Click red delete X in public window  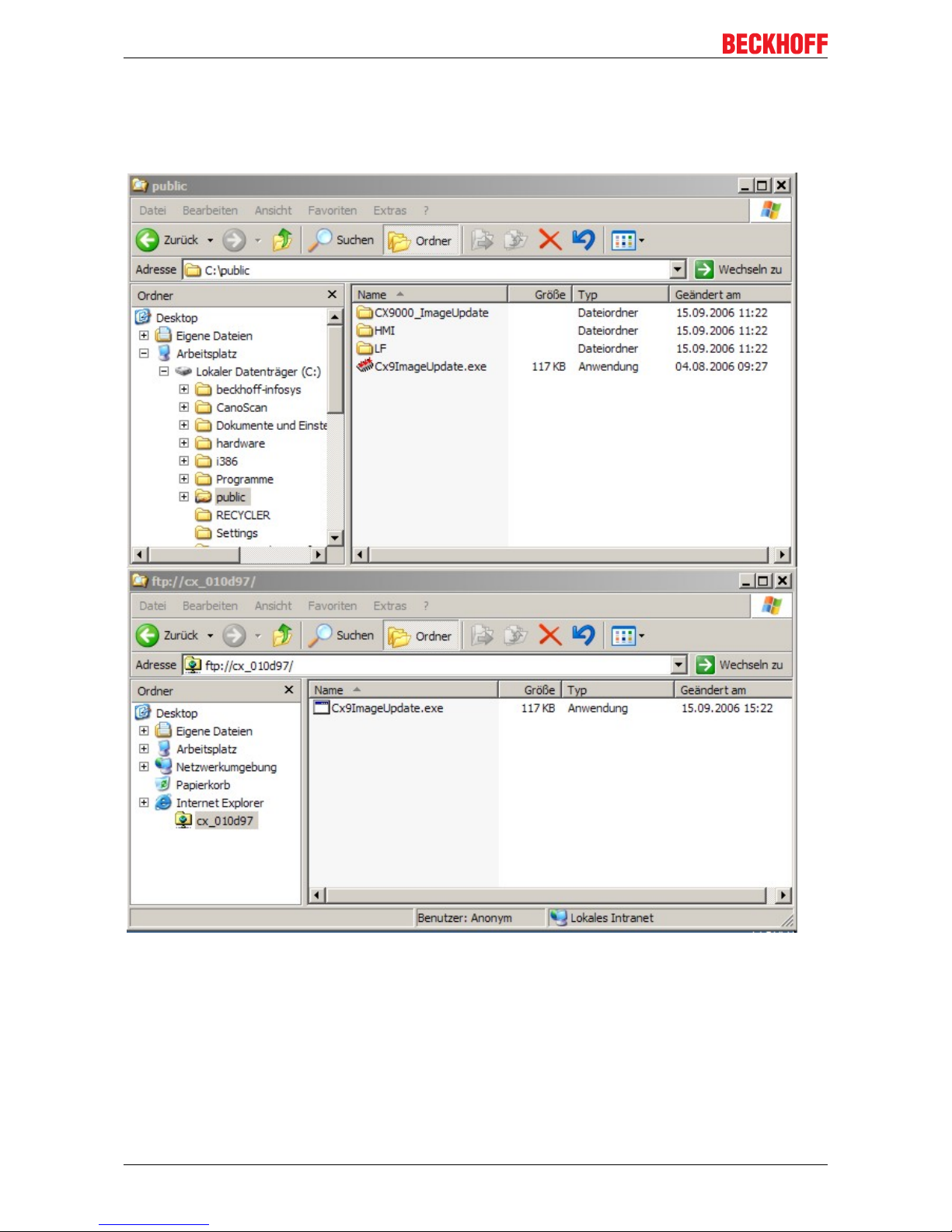point(549,240)
